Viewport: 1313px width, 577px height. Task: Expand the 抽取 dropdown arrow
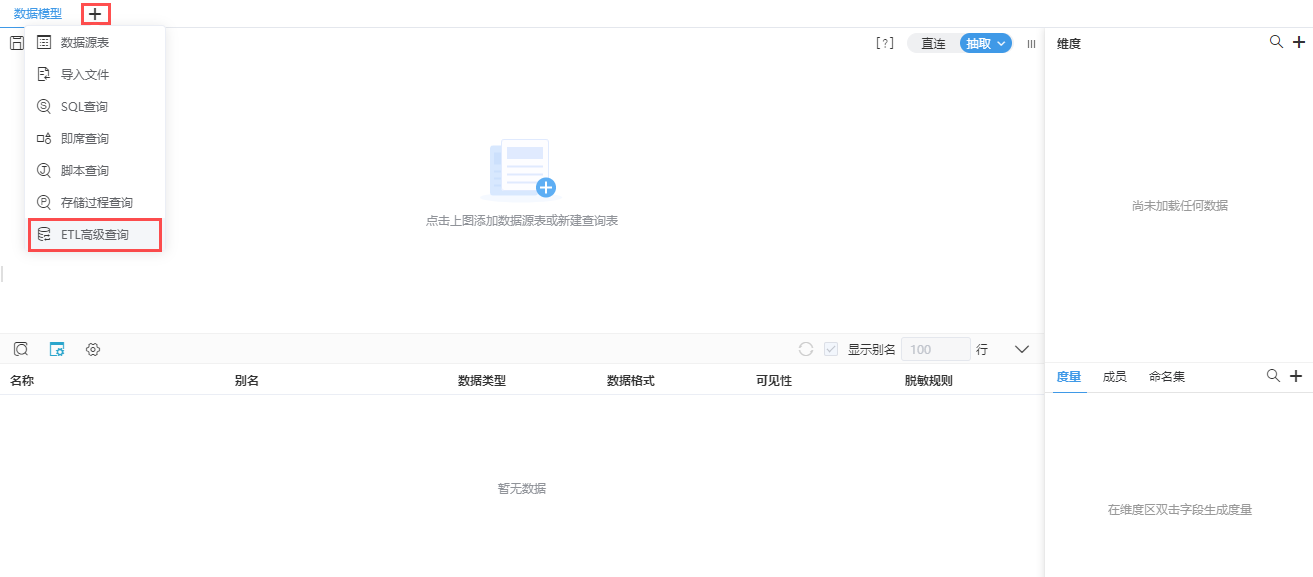click(x=1001, y=43)
